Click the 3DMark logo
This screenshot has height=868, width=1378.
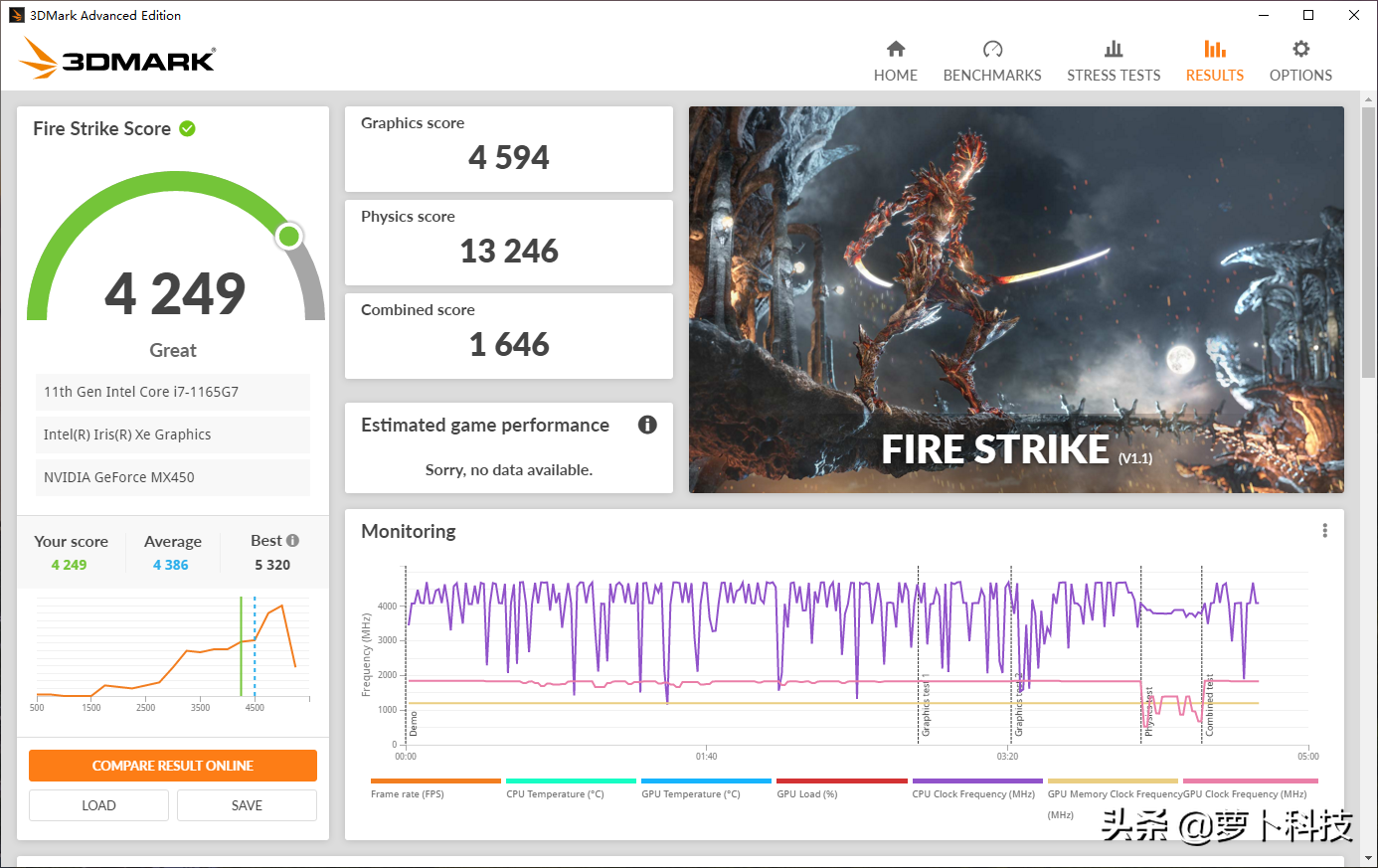pyautogui.click(x=117, y=58)
